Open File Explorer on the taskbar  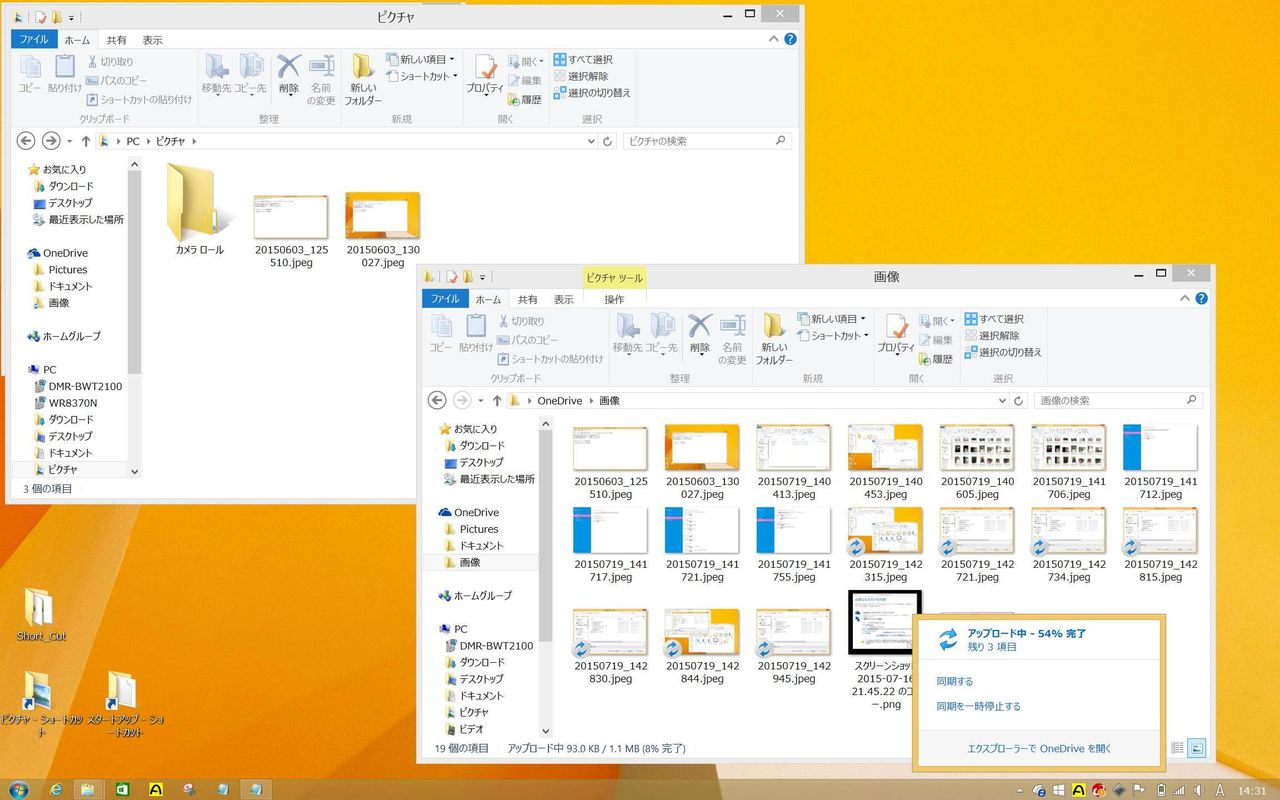(88, 789)
